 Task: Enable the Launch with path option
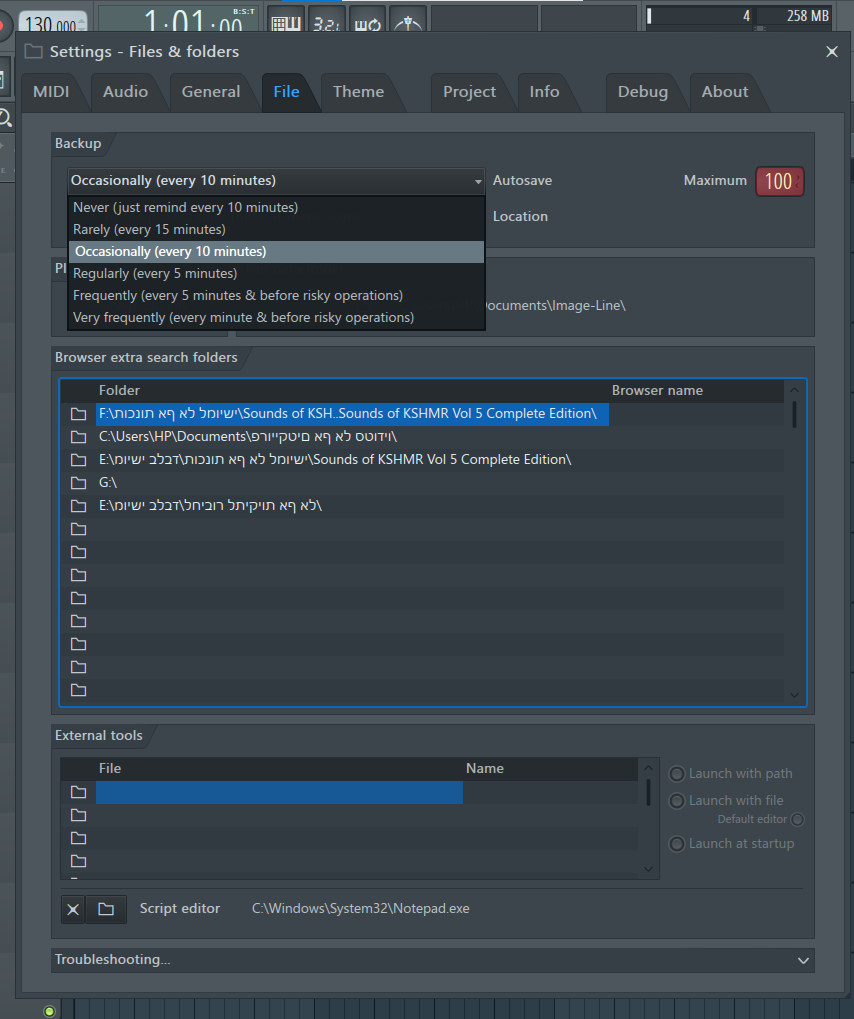[x=677, y=774]
